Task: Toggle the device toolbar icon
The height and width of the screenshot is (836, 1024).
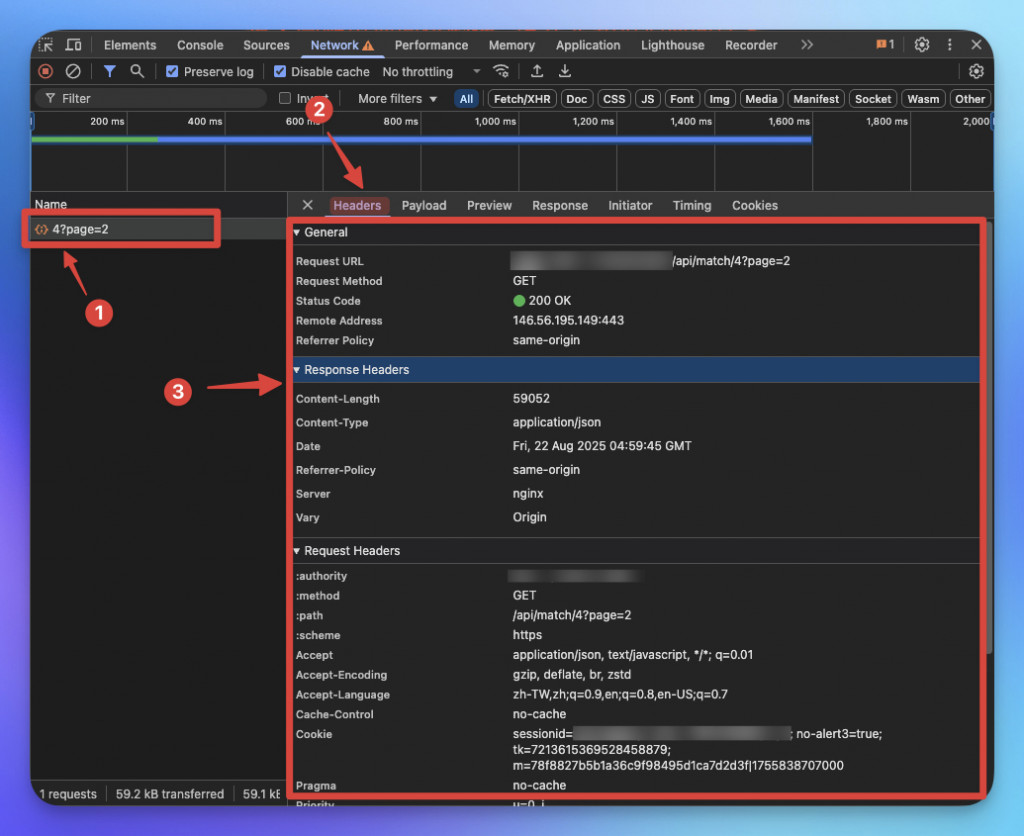Action: coord(73,45)
